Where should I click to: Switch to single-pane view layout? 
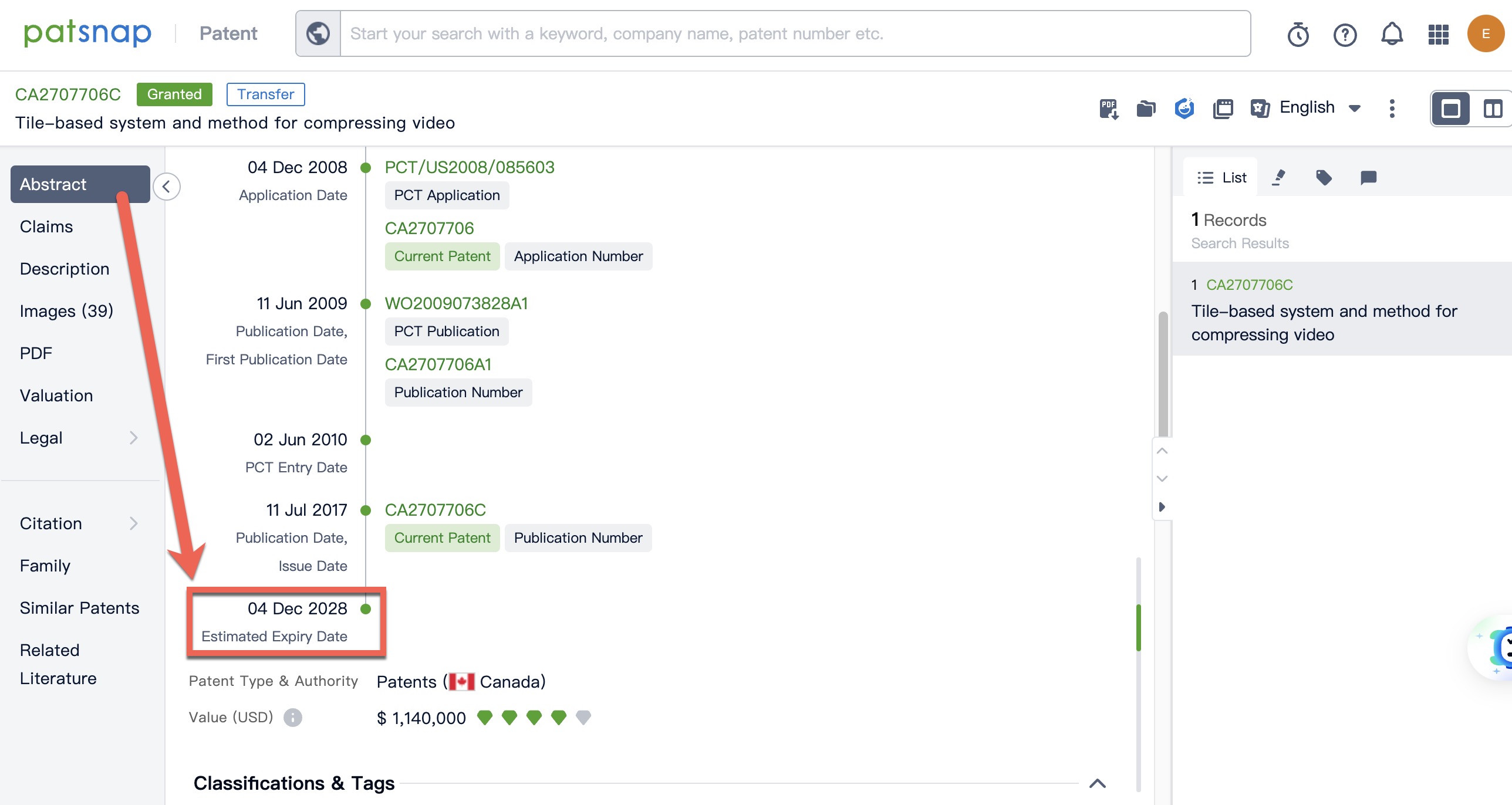(x=1450, y=109)
